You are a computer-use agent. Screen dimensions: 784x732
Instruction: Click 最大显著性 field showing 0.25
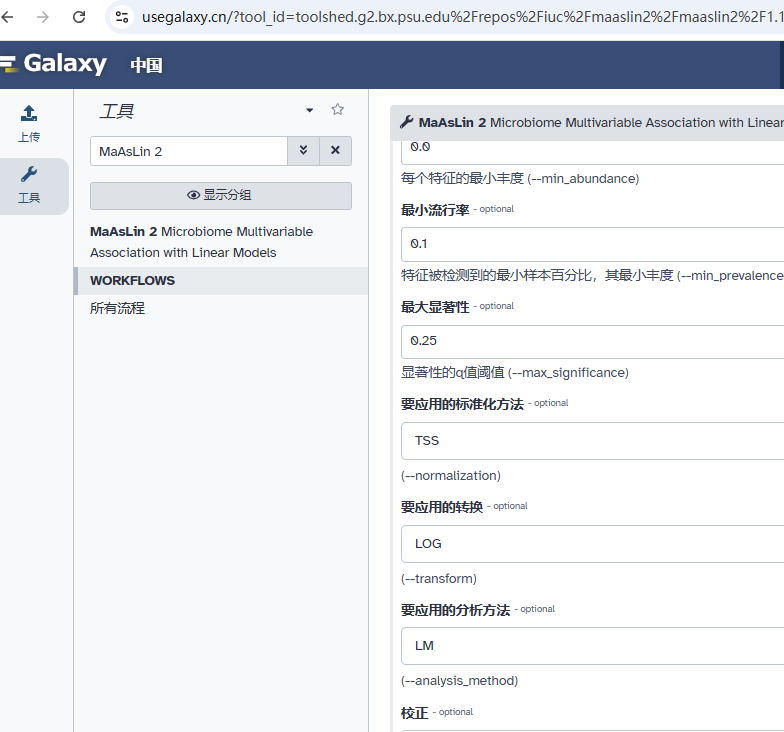[592, 342]
